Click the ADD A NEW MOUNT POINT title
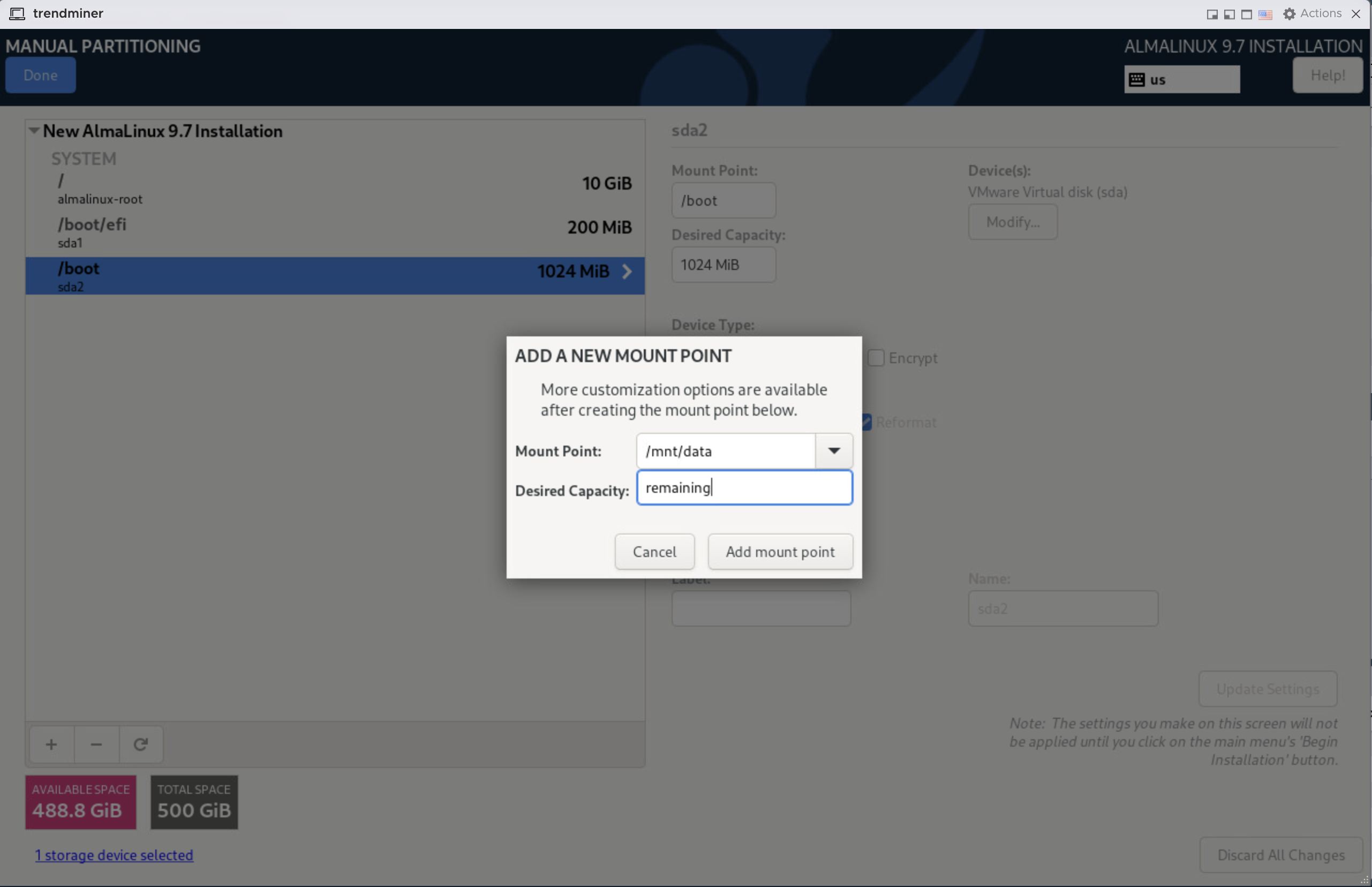1372x887 pixels. pyautogui.click(x=623, y=356)
